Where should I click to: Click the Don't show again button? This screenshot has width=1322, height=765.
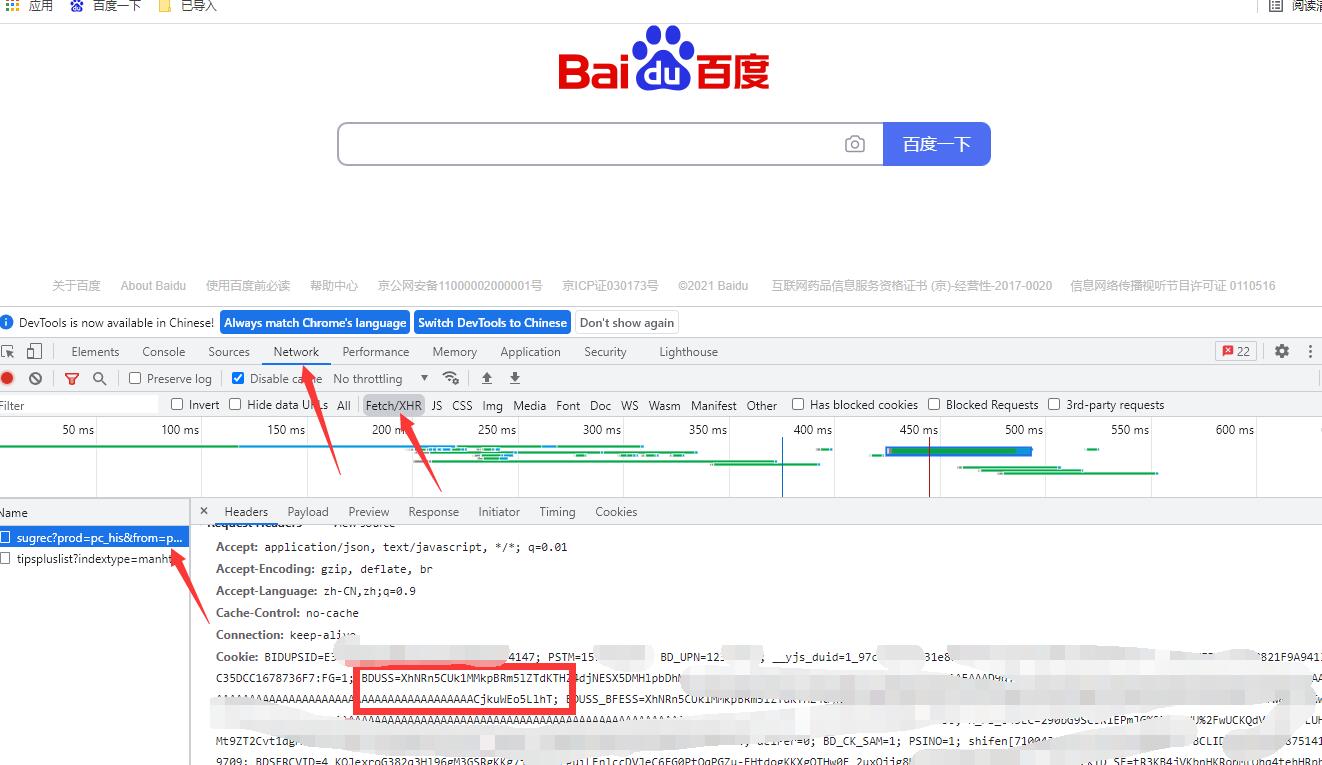click(x=627, y=322)
